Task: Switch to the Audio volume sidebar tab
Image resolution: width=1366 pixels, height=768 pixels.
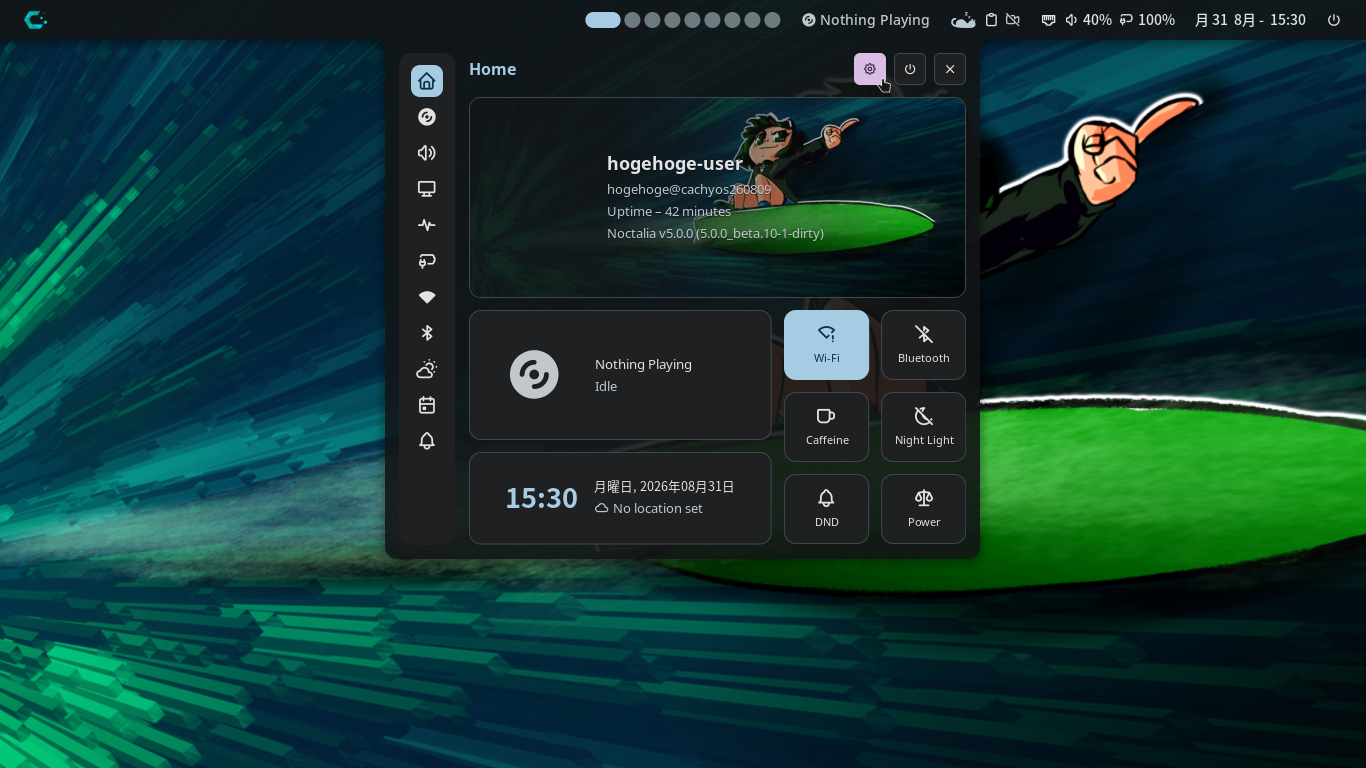Action: (427, 153)
